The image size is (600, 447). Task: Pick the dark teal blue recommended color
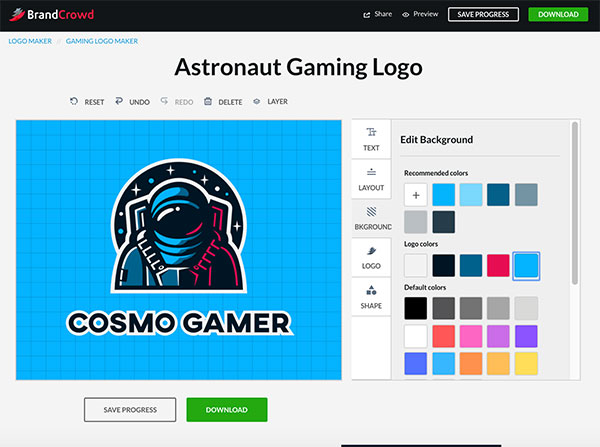click(x=498, y=195)
